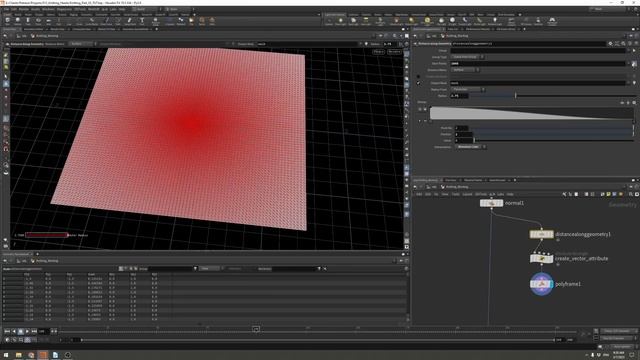The image size is (640, 360).
Task: Select the Torus shelf tool
Action: pyautogui.click(x=38, y=21)
